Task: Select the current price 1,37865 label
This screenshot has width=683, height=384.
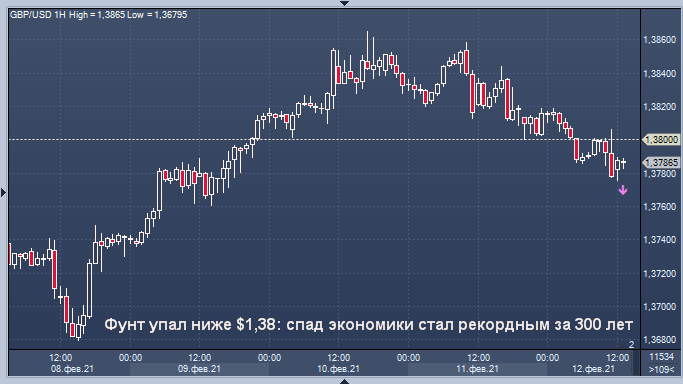Action: pyautogui.click(x=661, y=162)
